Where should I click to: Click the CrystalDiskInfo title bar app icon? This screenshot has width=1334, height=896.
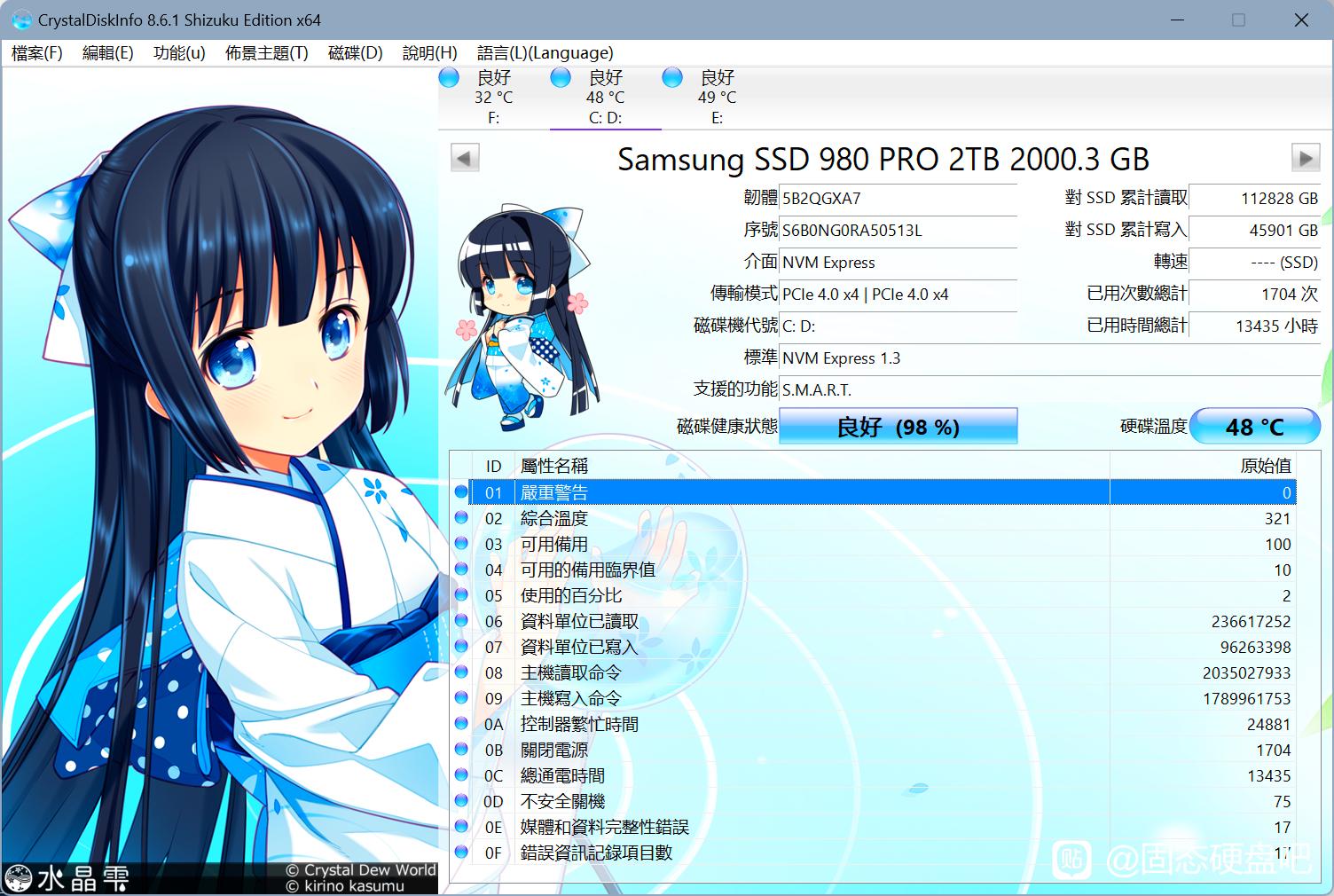coord(21,20)
